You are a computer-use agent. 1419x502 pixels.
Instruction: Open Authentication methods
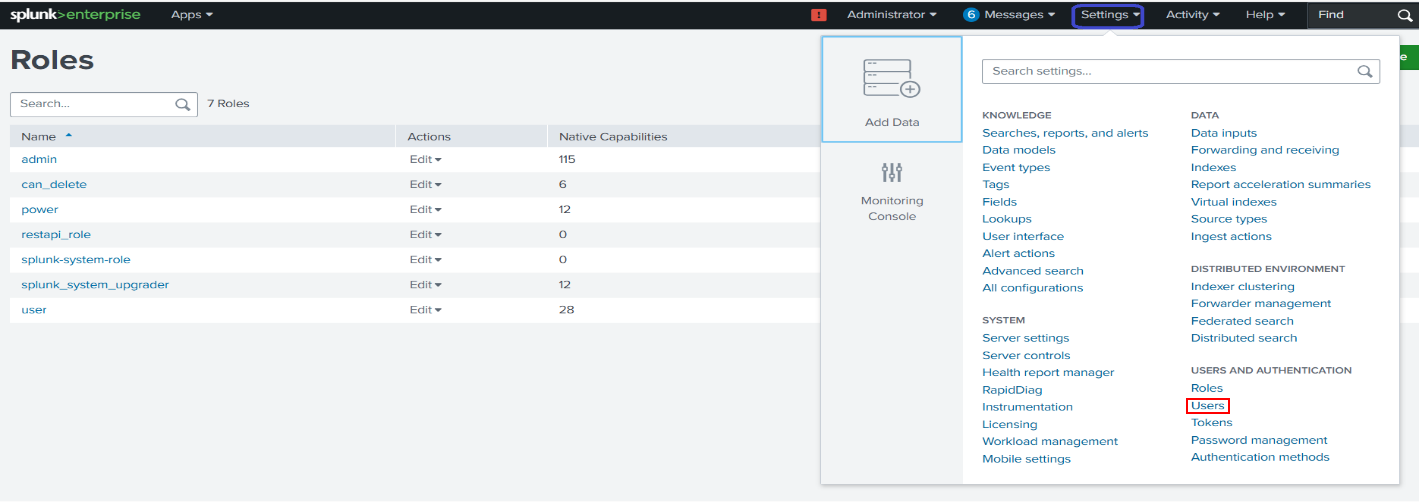1260,457
